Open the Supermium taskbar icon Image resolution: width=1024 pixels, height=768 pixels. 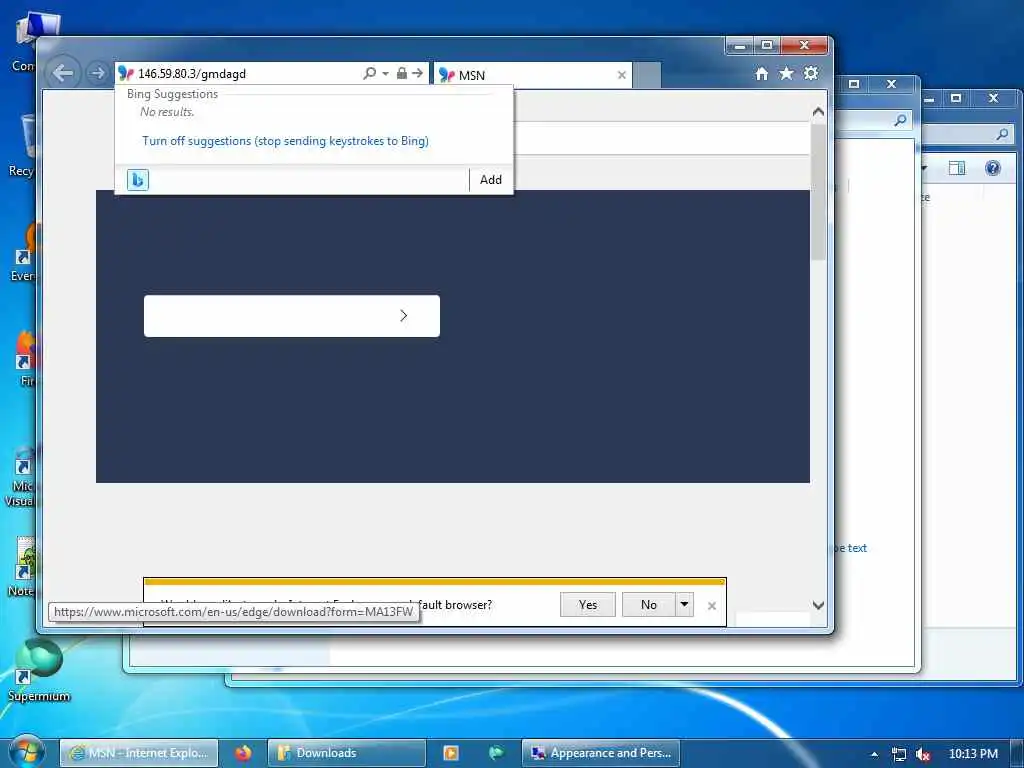(x=496, y=753)
